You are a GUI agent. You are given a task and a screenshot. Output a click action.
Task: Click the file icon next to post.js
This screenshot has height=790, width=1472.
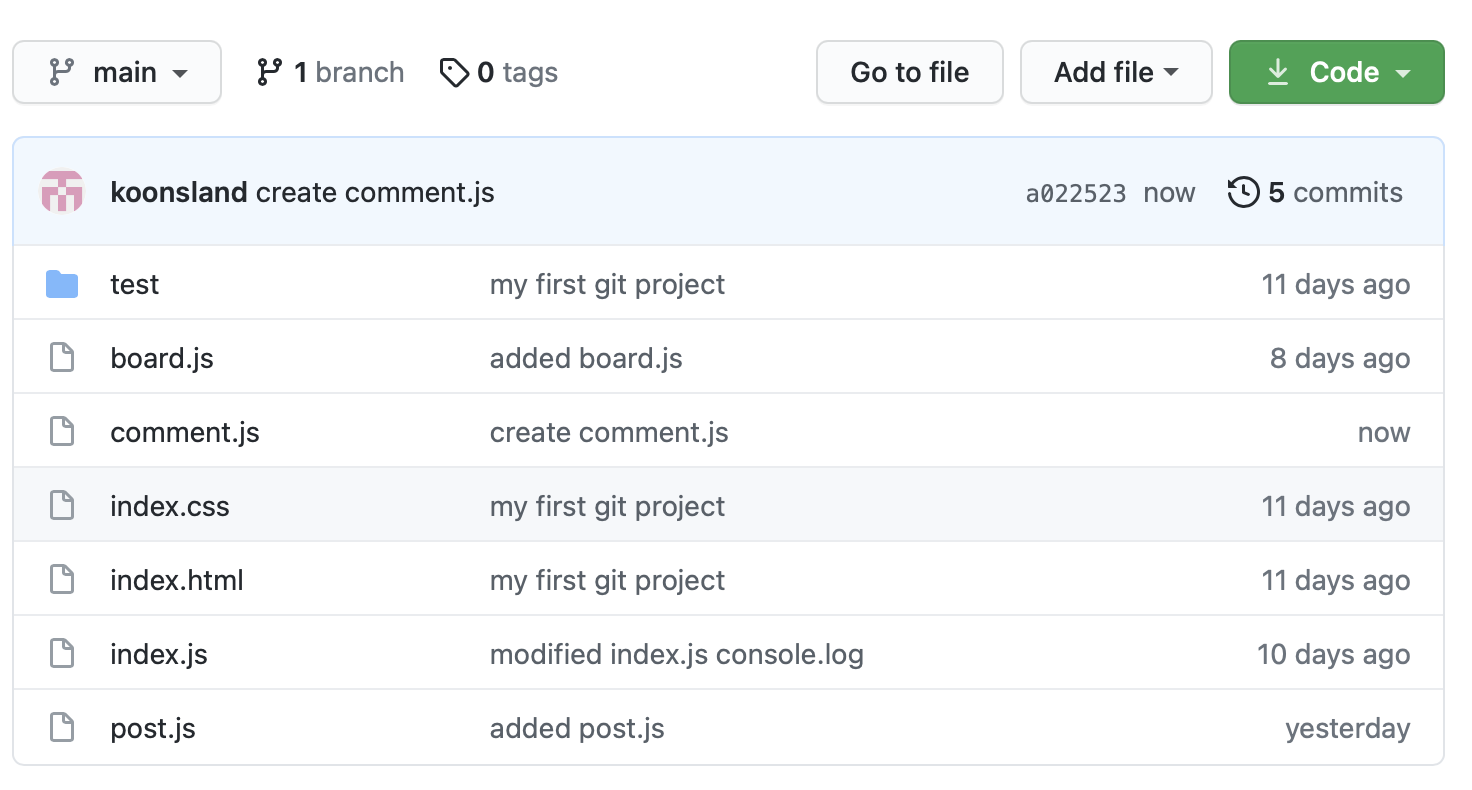pyautogui.click(x=62, y=728)
